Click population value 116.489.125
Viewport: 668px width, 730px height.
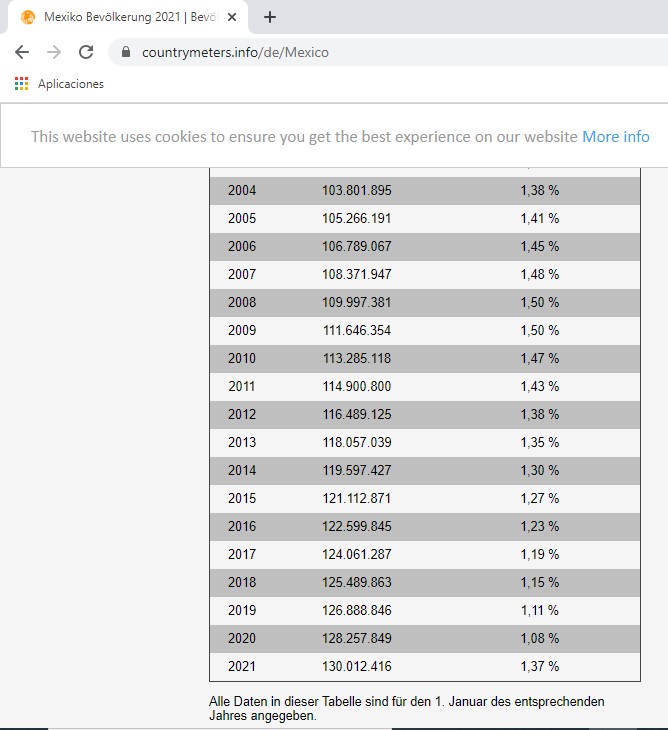pyautogui.click(x=357, y=414)
